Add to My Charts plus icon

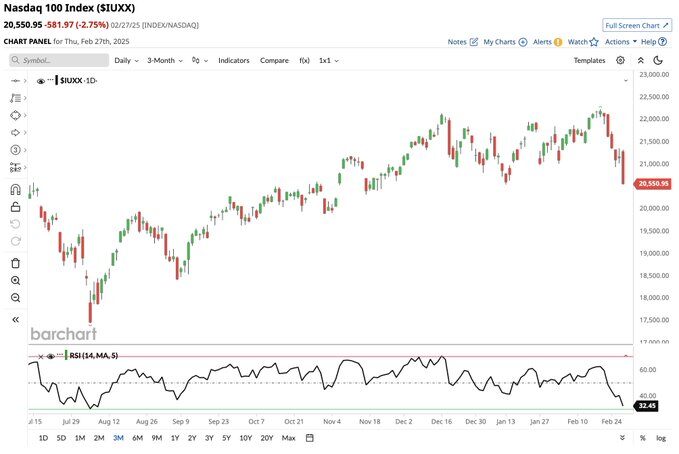click(523, 42)
